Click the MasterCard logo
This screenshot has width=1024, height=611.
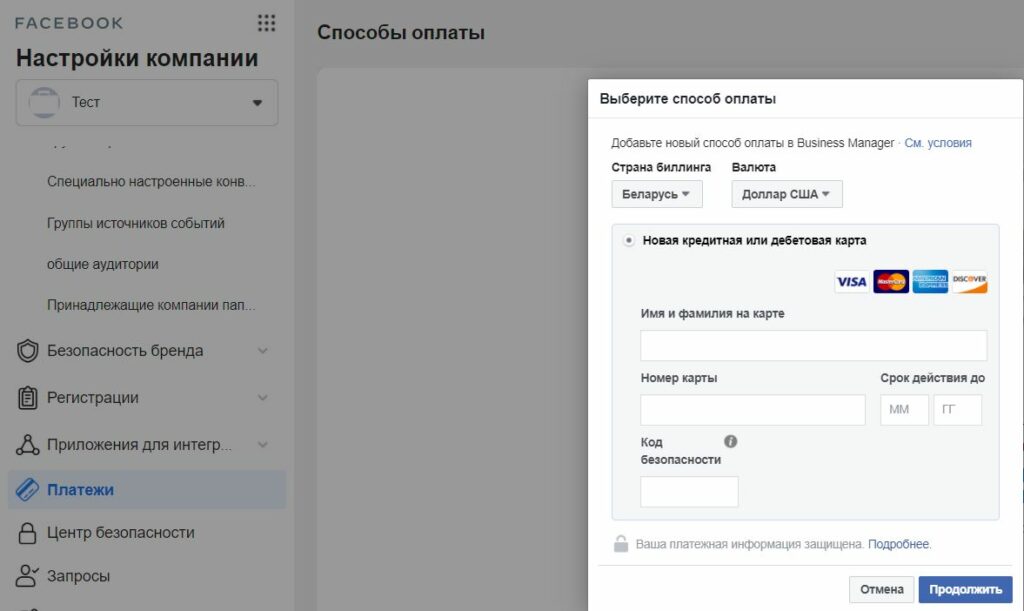click(891, 281)
